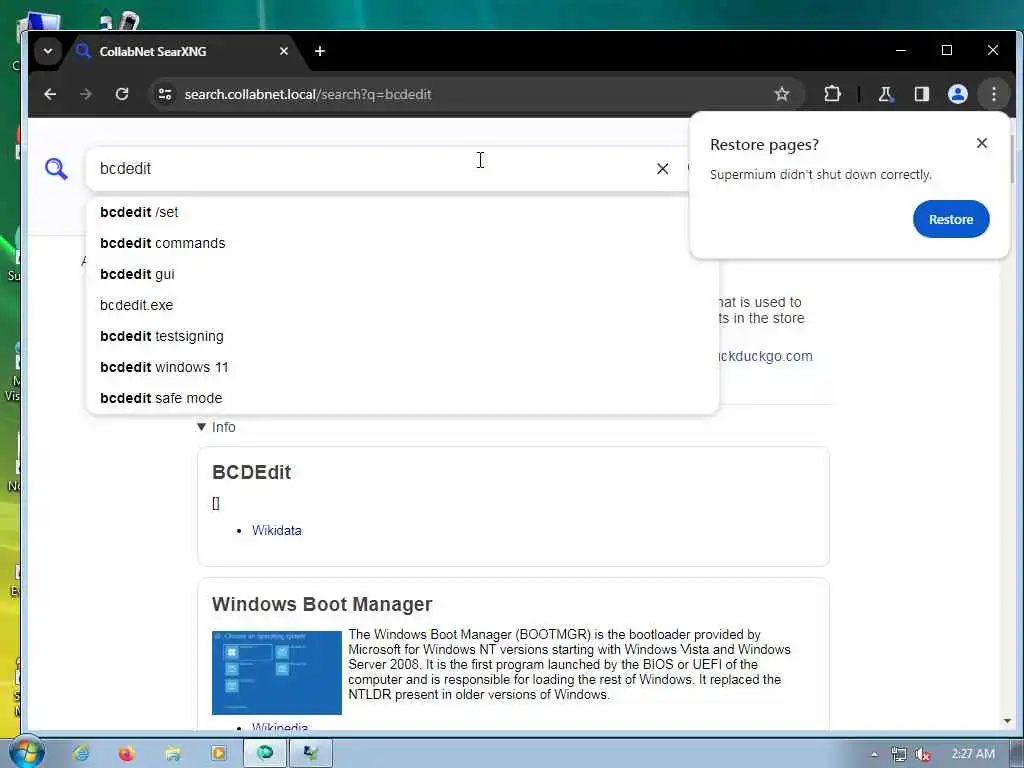This screenshot has height=768, width=1024.
Task: Toggle the browser side panel icon
Action: tap(921, 94)
